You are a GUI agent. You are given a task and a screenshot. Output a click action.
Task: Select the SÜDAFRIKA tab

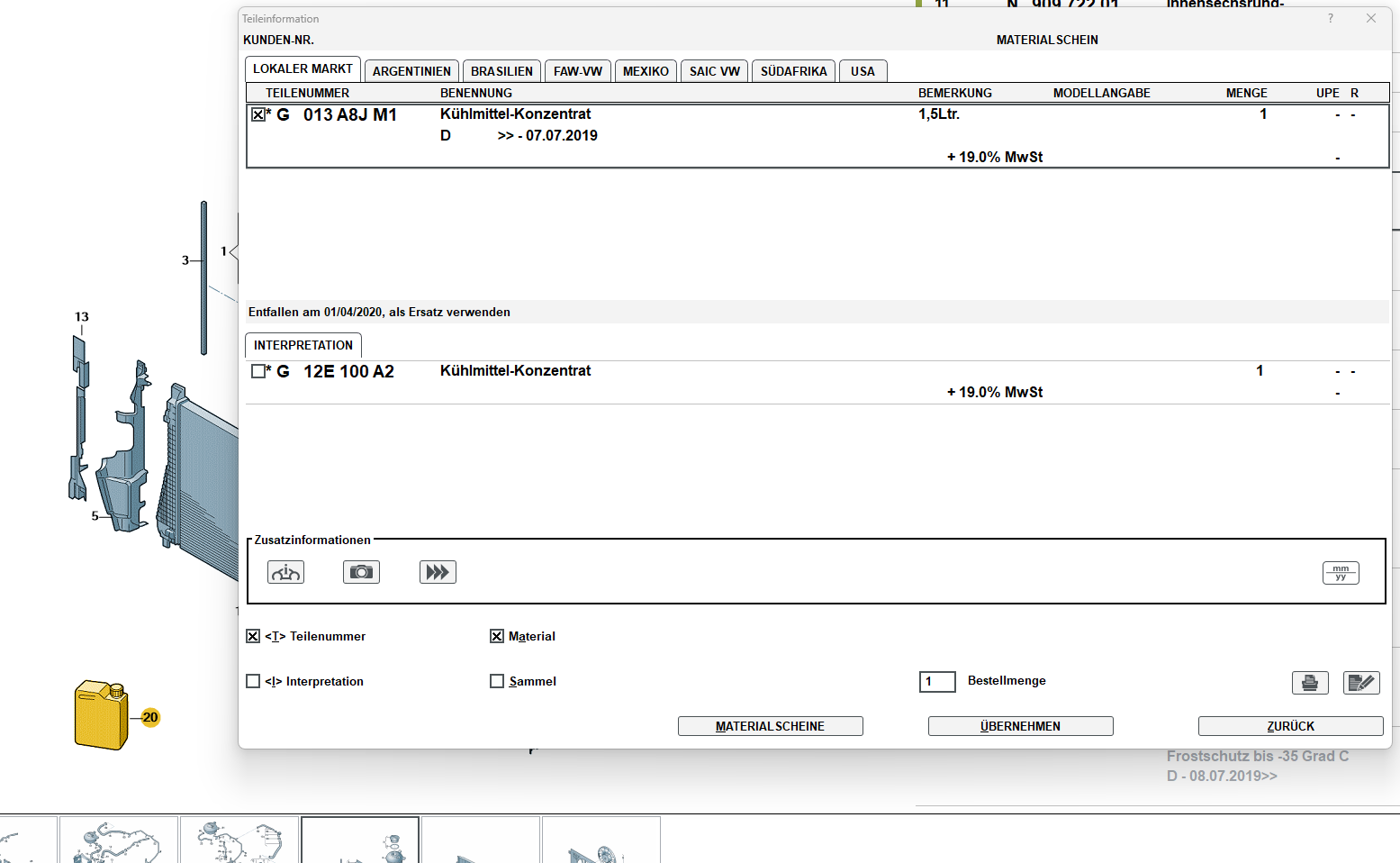coord(793,71)
